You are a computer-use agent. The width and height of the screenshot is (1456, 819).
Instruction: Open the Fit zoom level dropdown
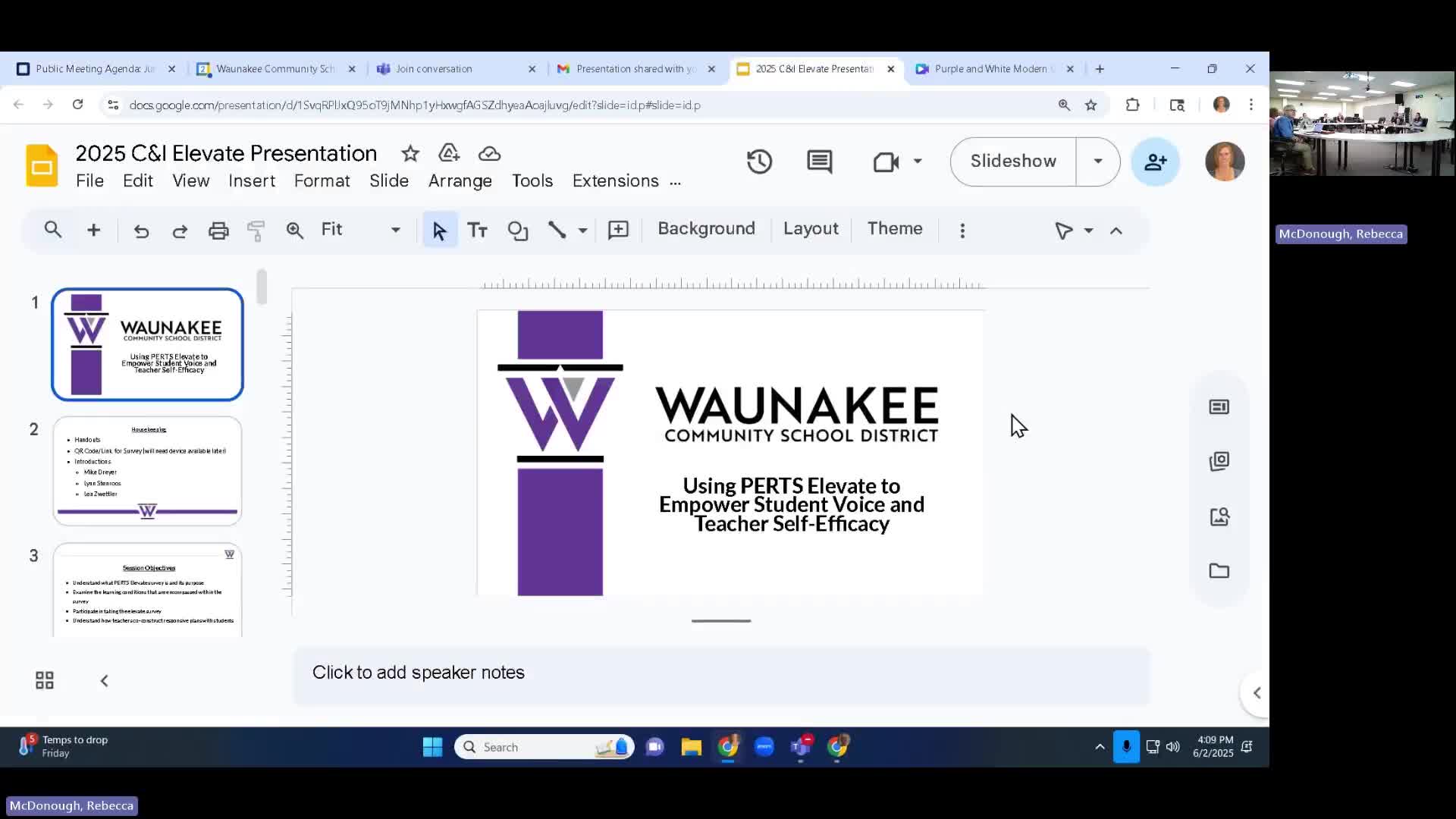pos(360,230)
